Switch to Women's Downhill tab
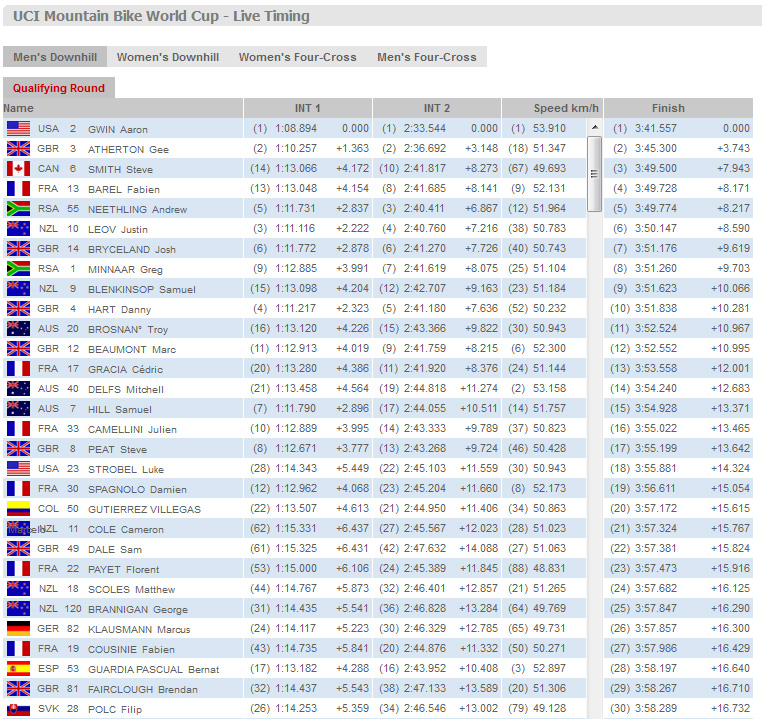765x719 pixels. 168,57
